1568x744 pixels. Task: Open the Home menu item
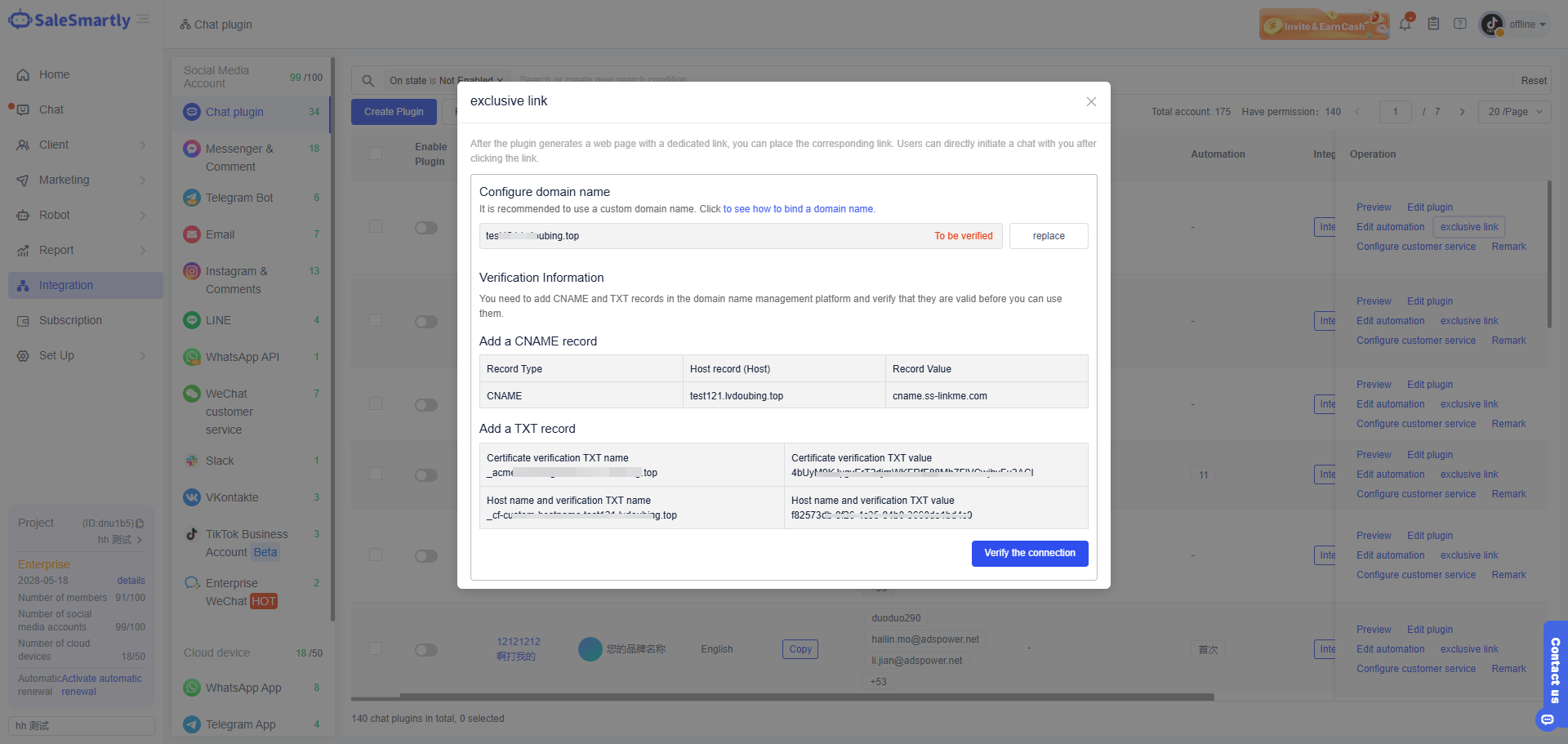86,74
